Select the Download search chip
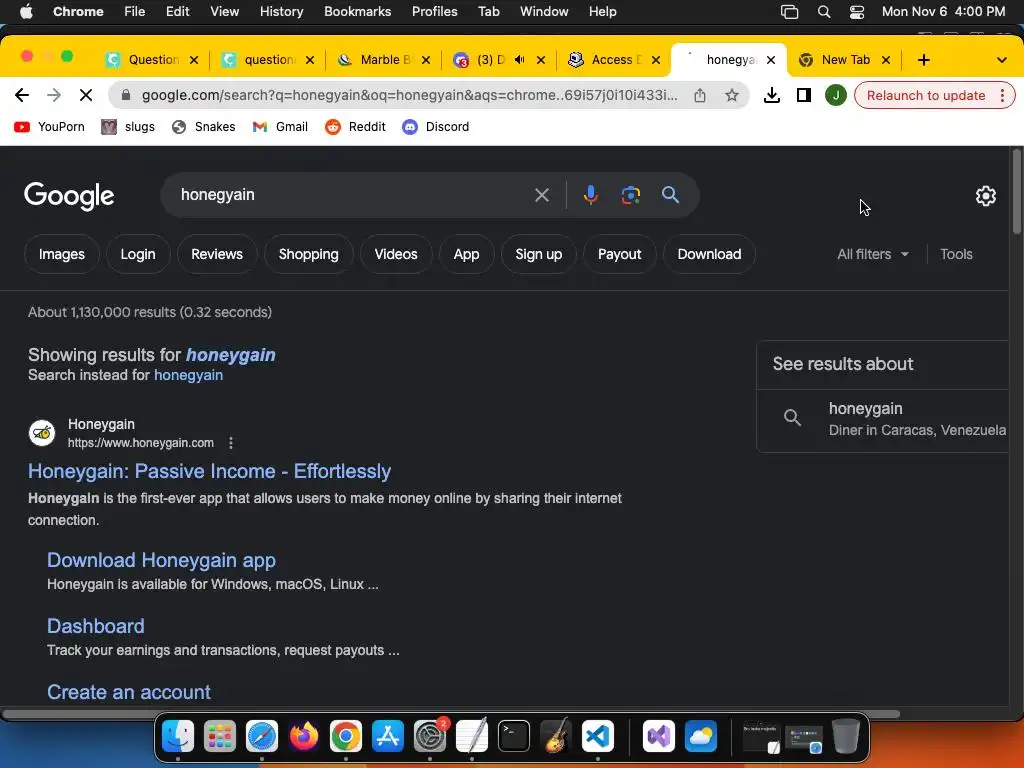Image resolution: width=1024 pixels, height=768 pixels. [709, 254]
